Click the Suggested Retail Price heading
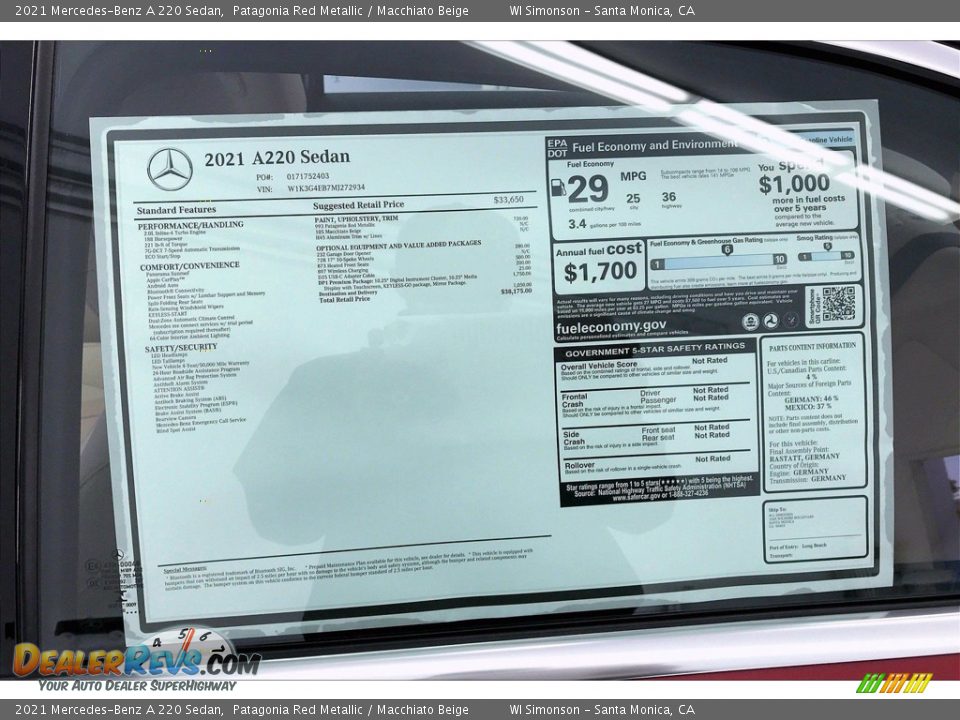Image resolution: width=960 pixels, height=720 pixels. coord(358,205)
